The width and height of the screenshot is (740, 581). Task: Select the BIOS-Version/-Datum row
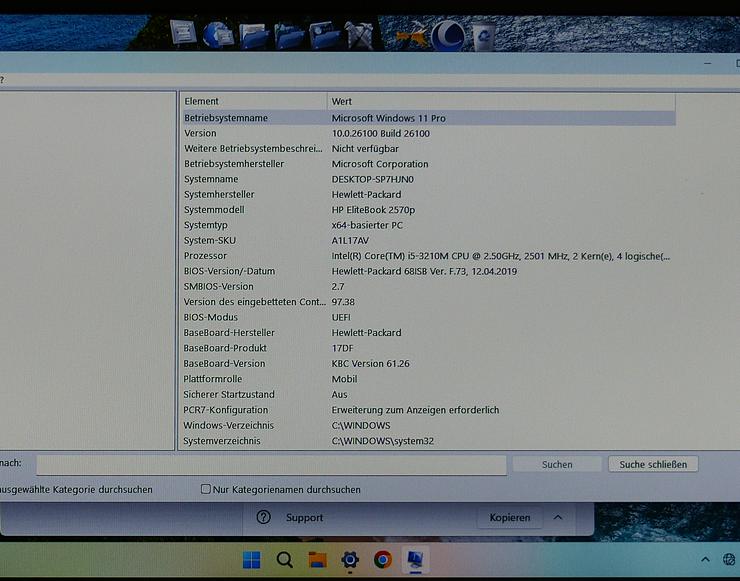click(229, 271)
